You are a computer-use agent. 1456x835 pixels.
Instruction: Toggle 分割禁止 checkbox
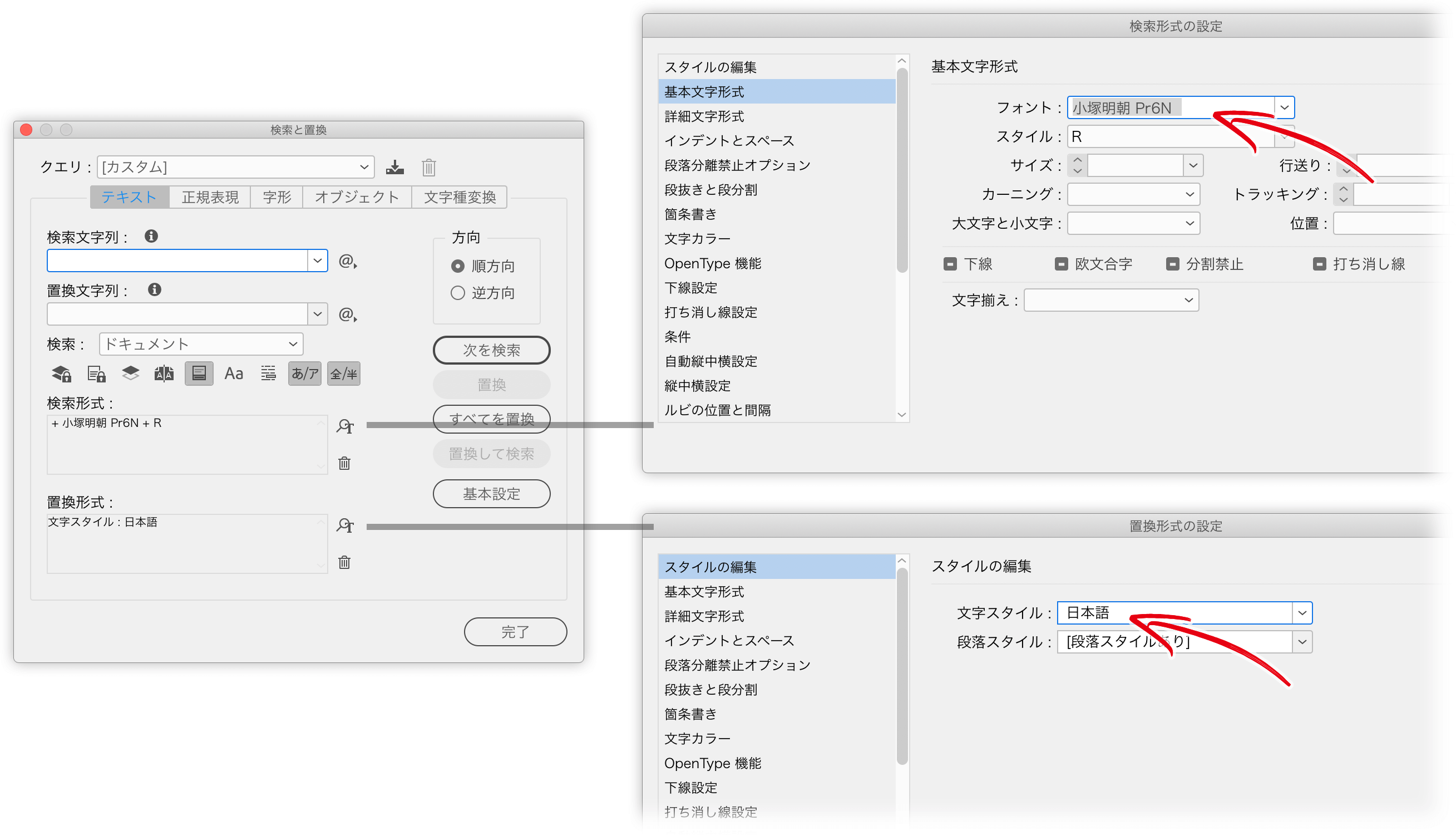click(1172, 264)
